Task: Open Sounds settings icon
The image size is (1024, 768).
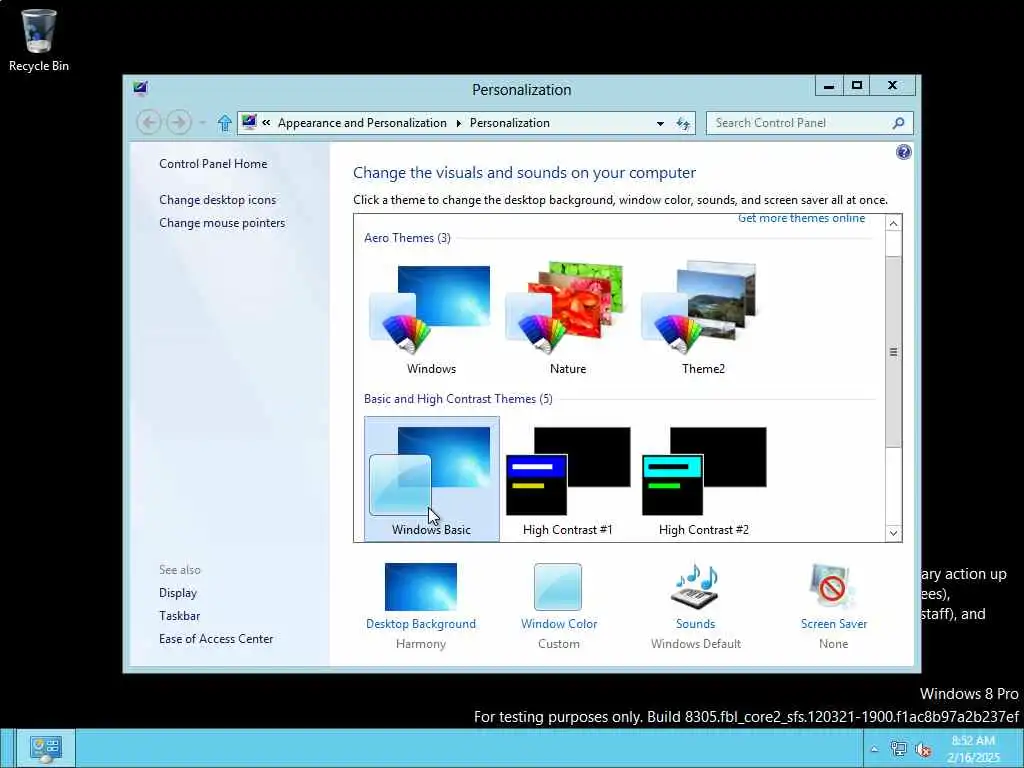Action: tap(695, 585)
